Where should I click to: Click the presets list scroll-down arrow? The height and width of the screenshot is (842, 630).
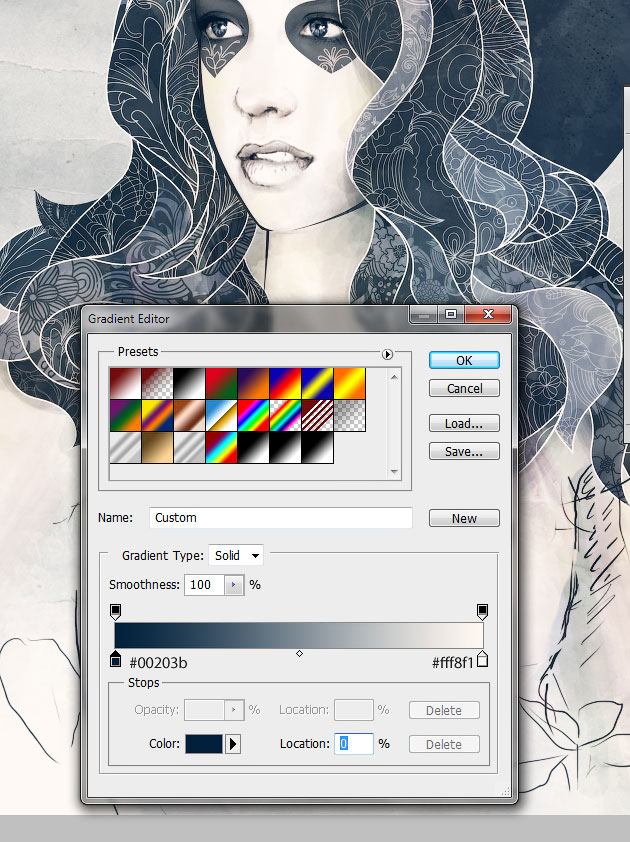pos(394,472)
